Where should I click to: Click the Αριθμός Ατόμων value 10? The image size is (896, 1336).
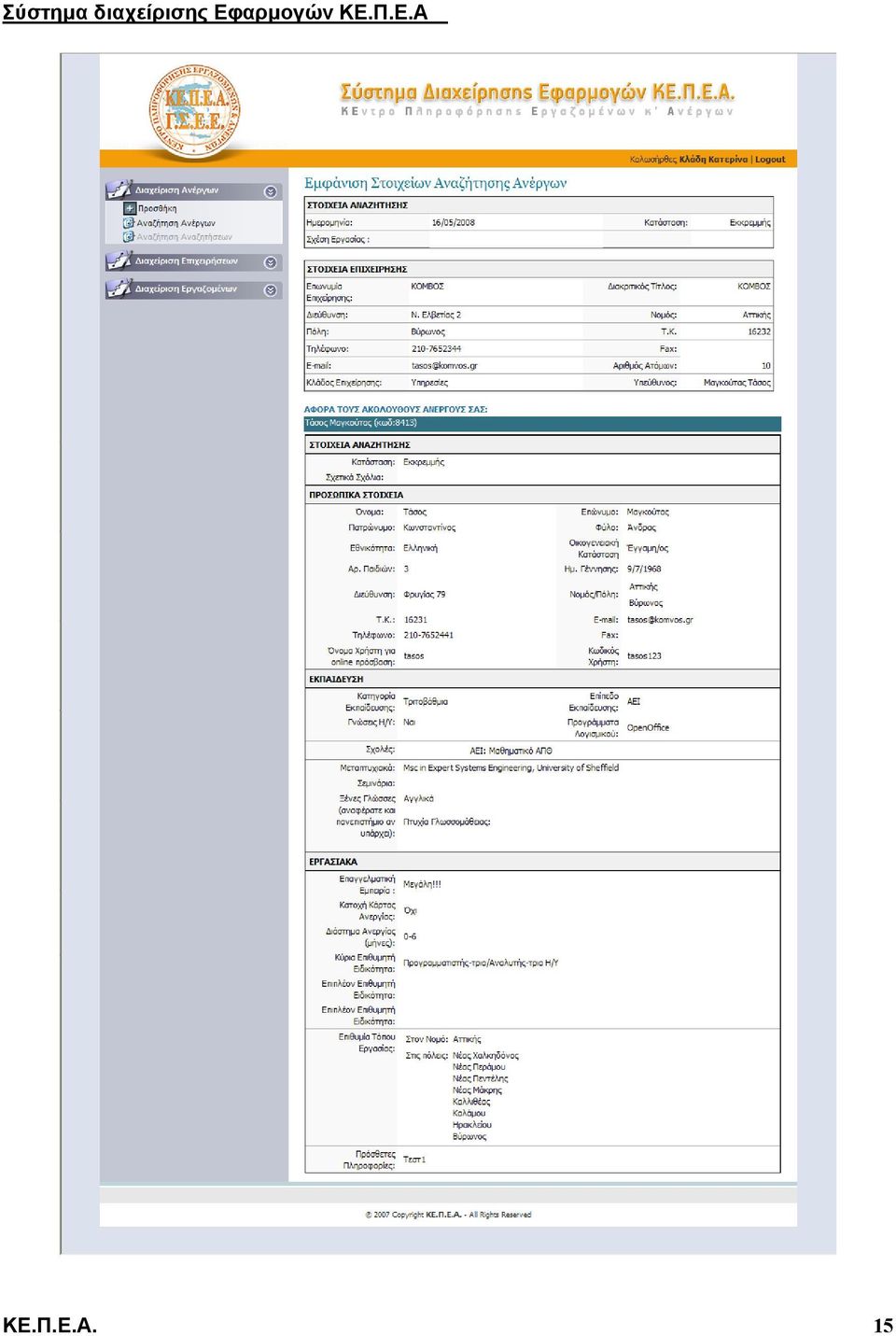click(x=765, y=366)
